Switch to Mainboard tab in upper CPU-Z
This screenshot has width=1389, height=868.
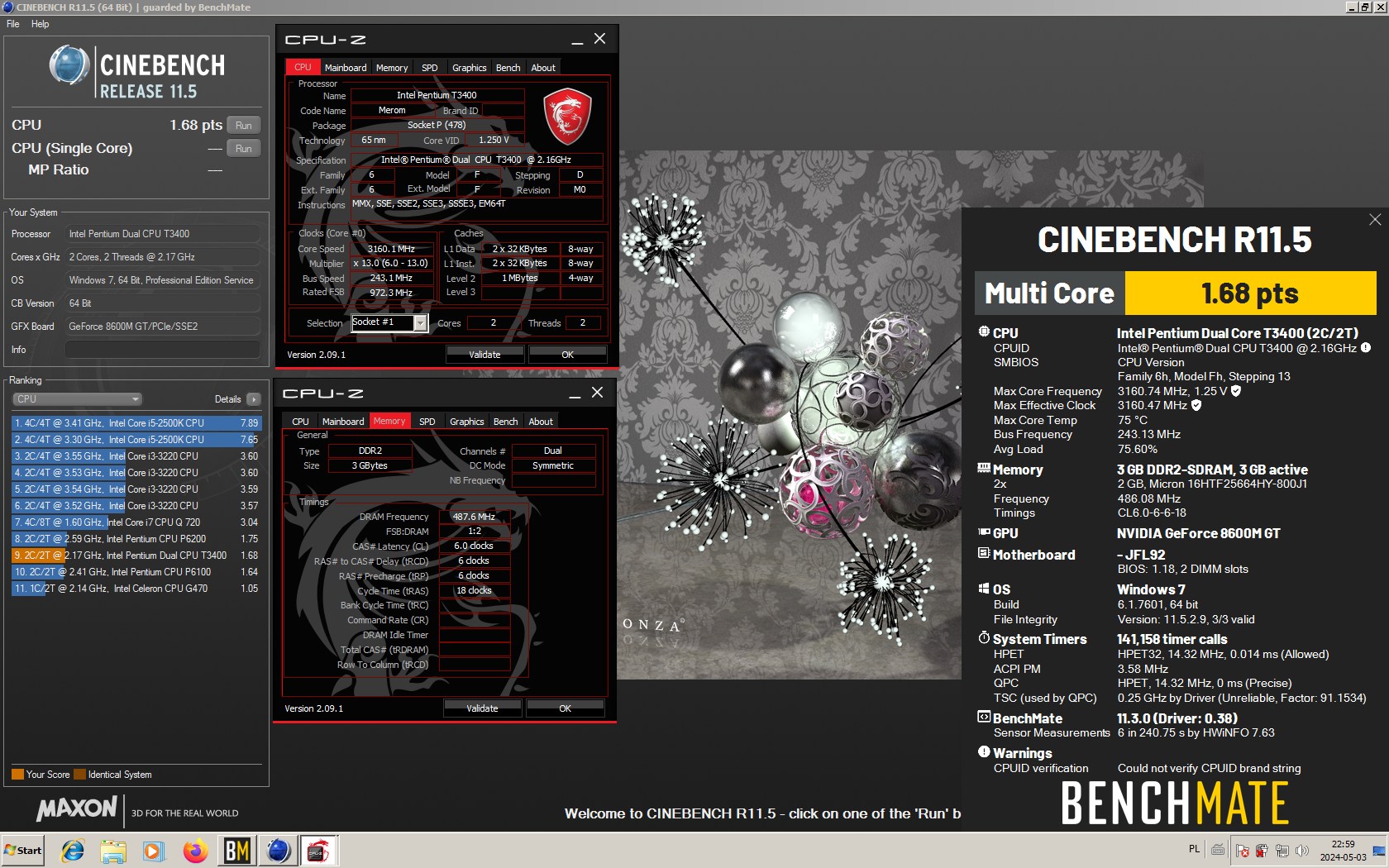click(x=346, y=68)
